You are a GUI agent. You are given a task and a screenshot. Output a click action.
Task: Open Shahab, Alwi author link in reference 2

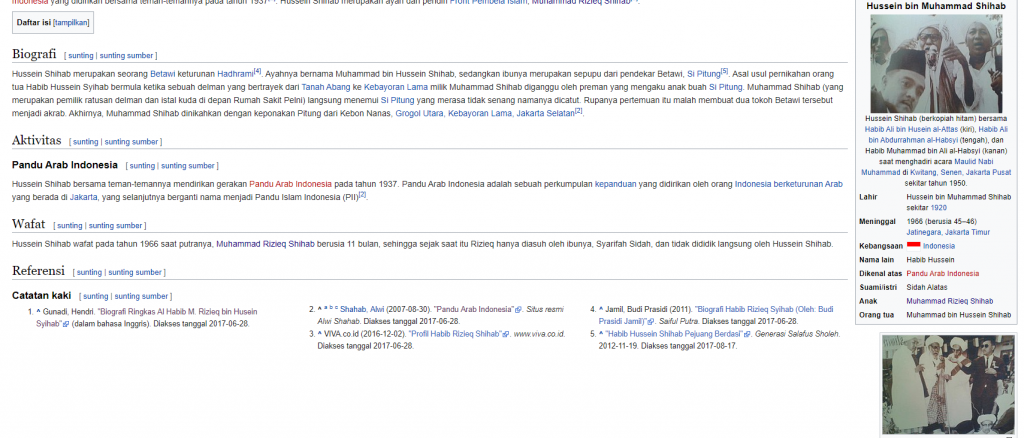(x=362, y=309)
